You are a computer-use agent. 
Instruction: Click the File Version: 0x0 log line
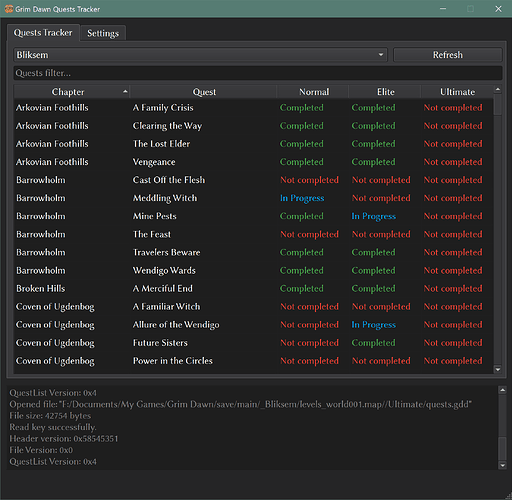tap(41, 450)
